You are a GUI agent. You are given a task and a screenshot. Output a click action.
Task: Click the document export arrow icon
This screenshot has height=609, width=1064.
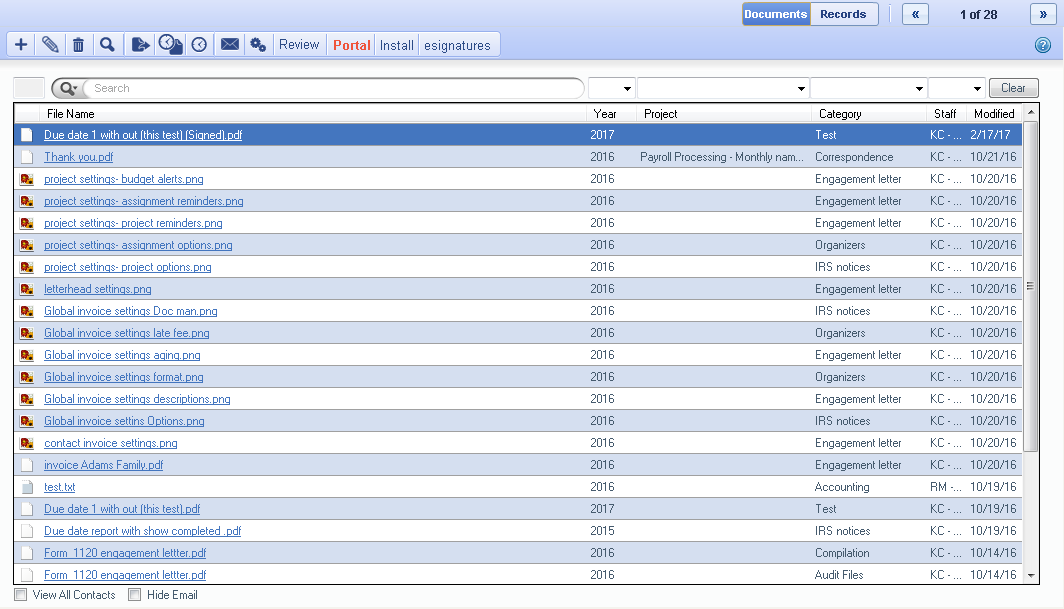click(140, 45)
